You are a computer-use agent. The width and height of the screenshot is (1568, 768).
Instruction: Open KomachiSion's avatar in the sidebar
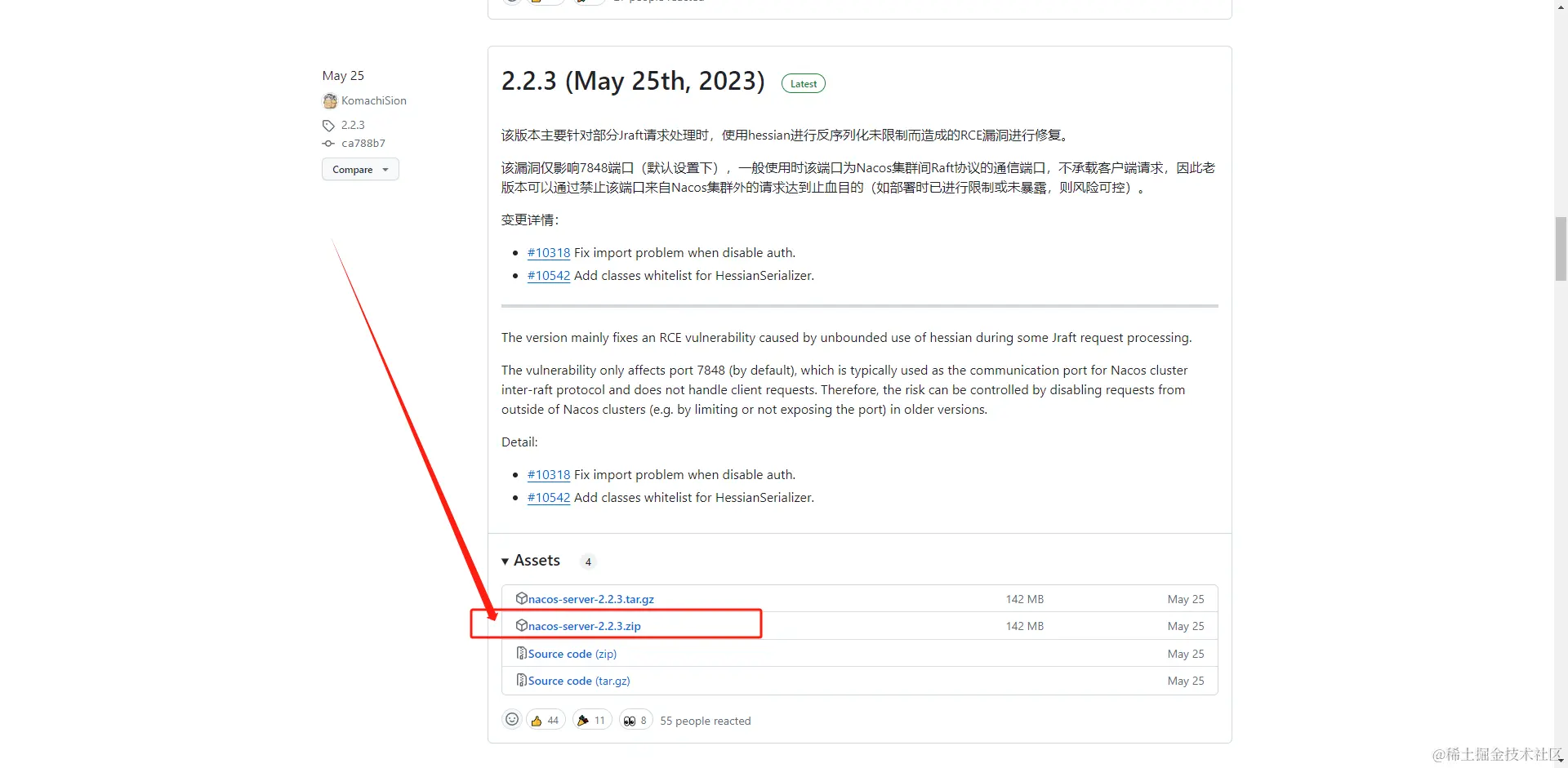tap(330, 101)
